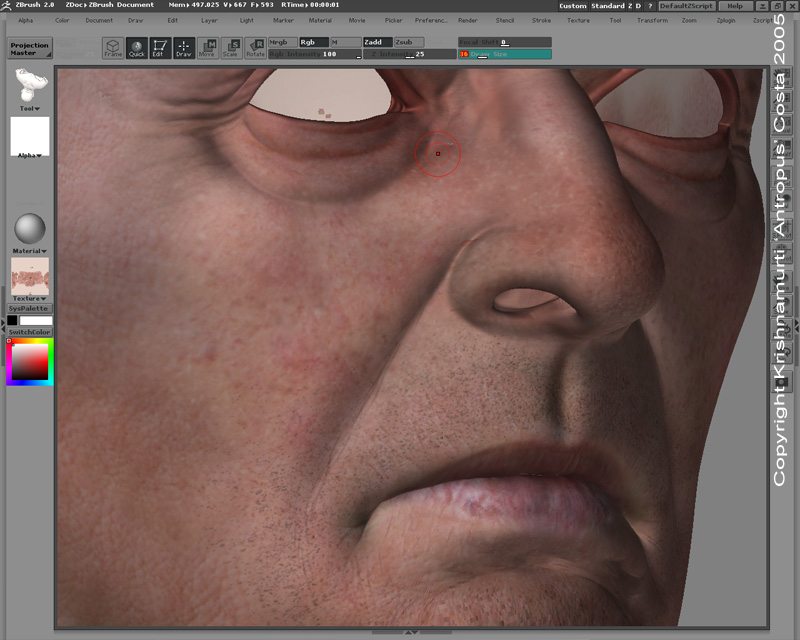The height and width of the screenshot is (640, 800).
Task: Click the RTime 00:00:01 readout
Action: 310,5
